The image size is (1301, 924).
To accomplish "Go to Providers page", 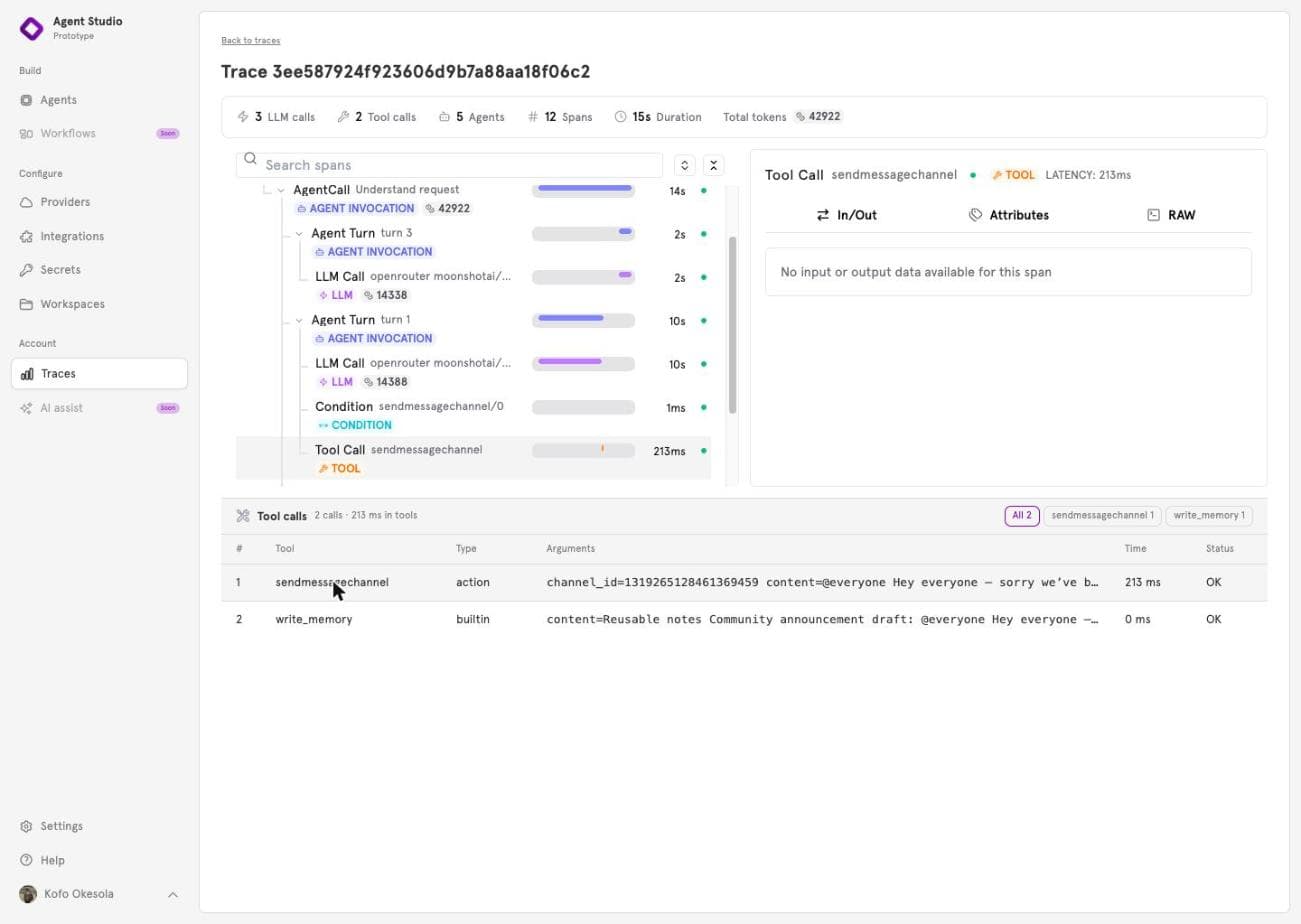I will [x=99, y=202].
